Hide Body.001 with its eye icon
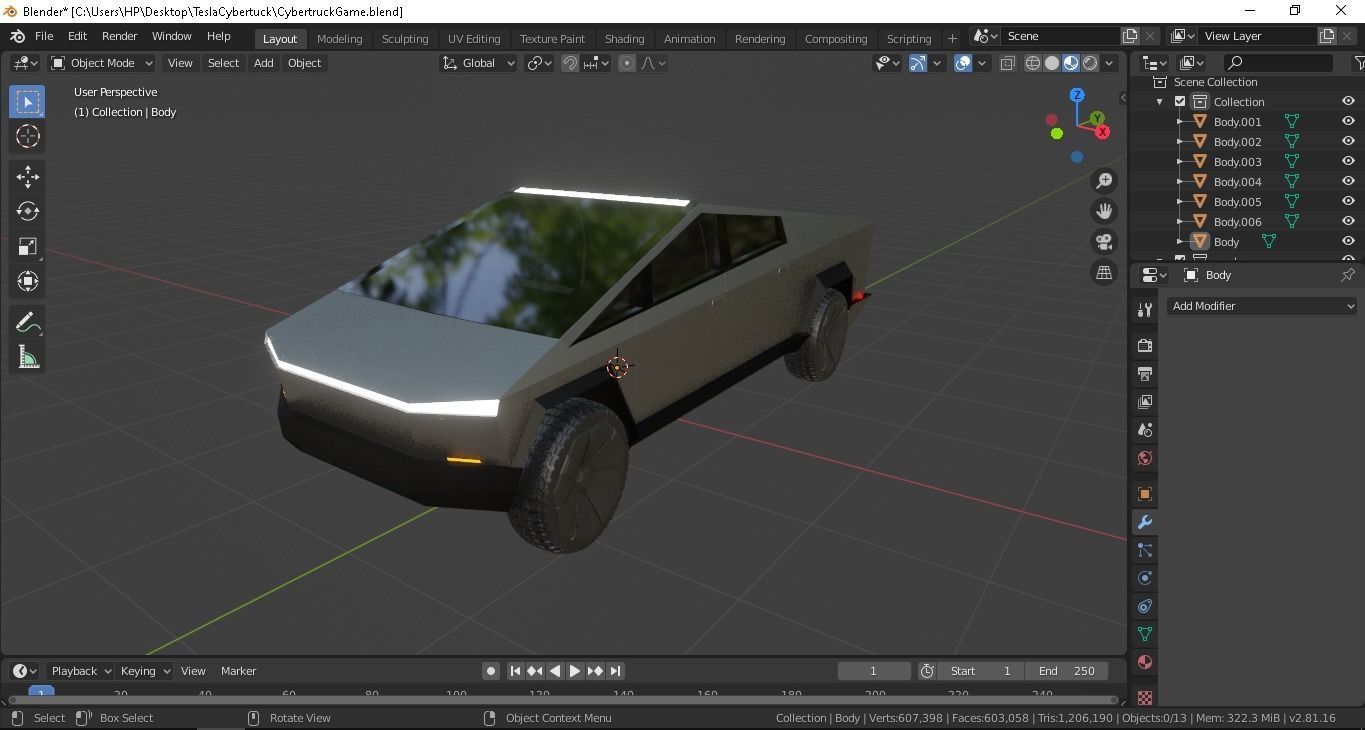This screenshot has width=1365, height=730. click(x=1348, y=121)
